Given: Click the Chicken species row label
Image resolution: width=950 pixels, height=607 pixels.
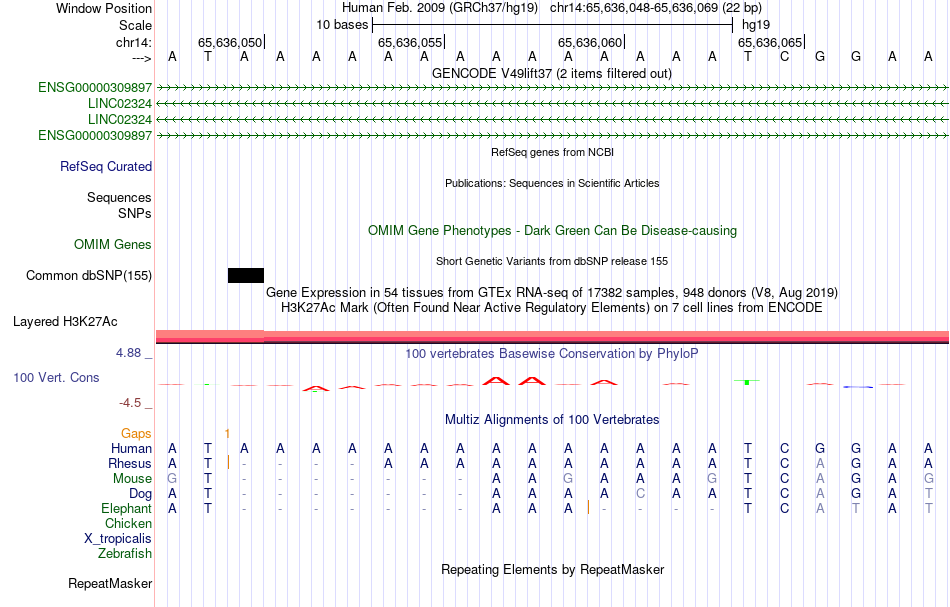Looking at the screenshot, I should pyautogui.click(x=128, y=524).
